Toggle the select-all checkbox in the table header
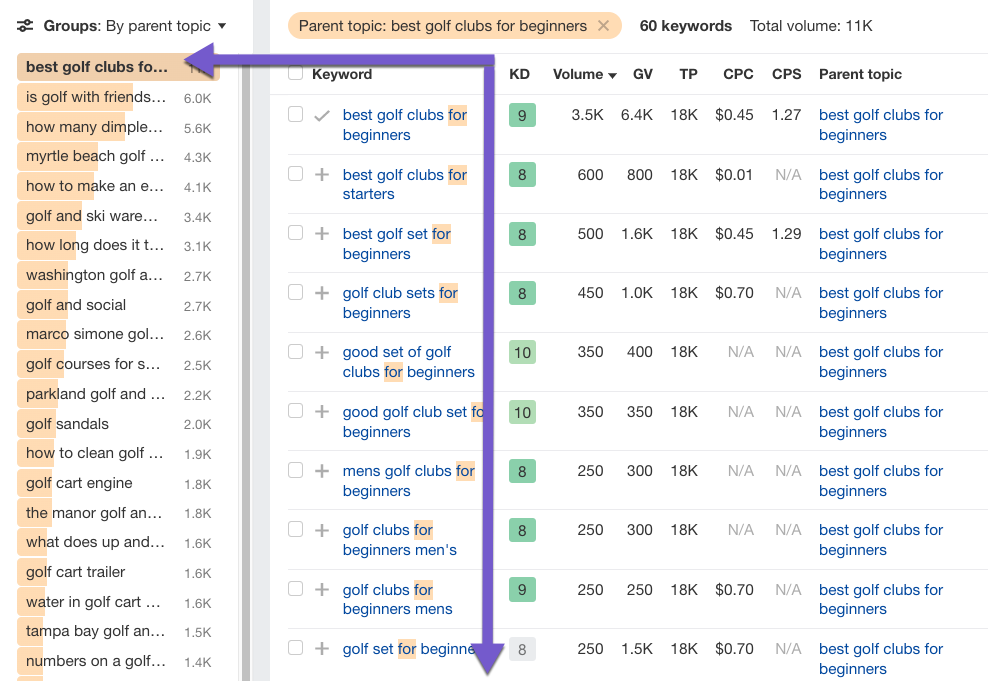Image resolution: width=988 pixels, height=681 pixels. pos(296,74)
